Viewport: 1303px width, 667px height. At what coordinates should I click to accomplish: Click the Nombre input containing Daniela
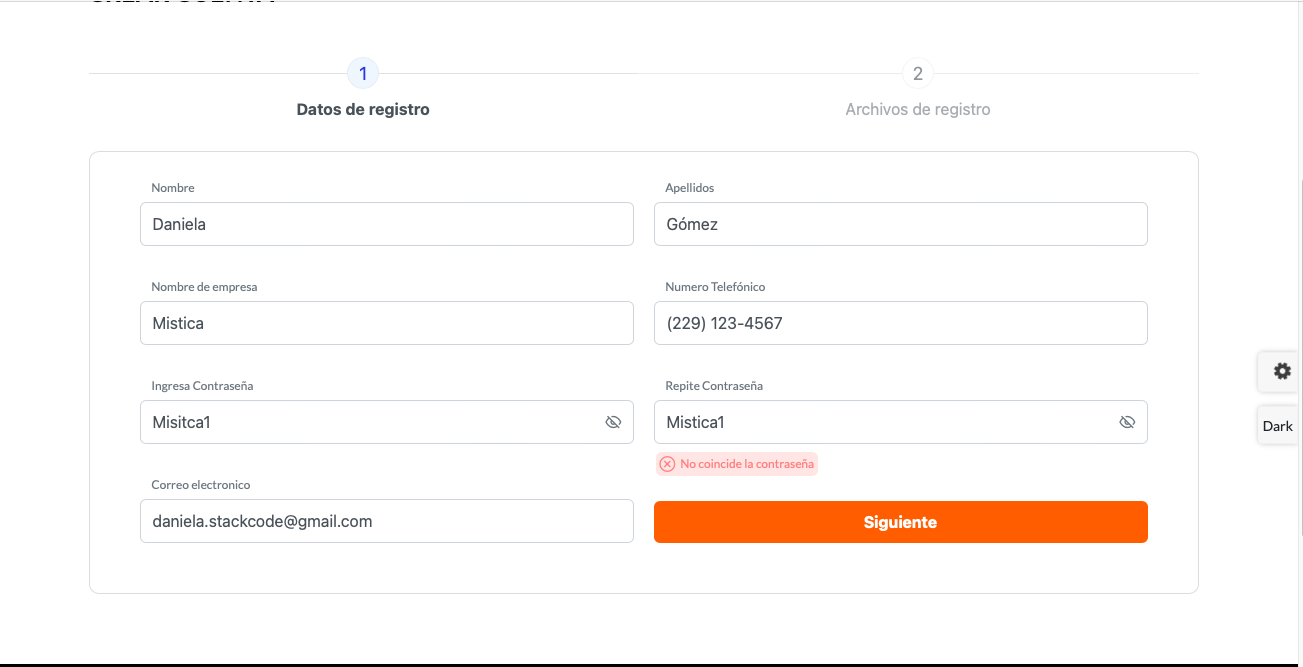coord(386,224)
